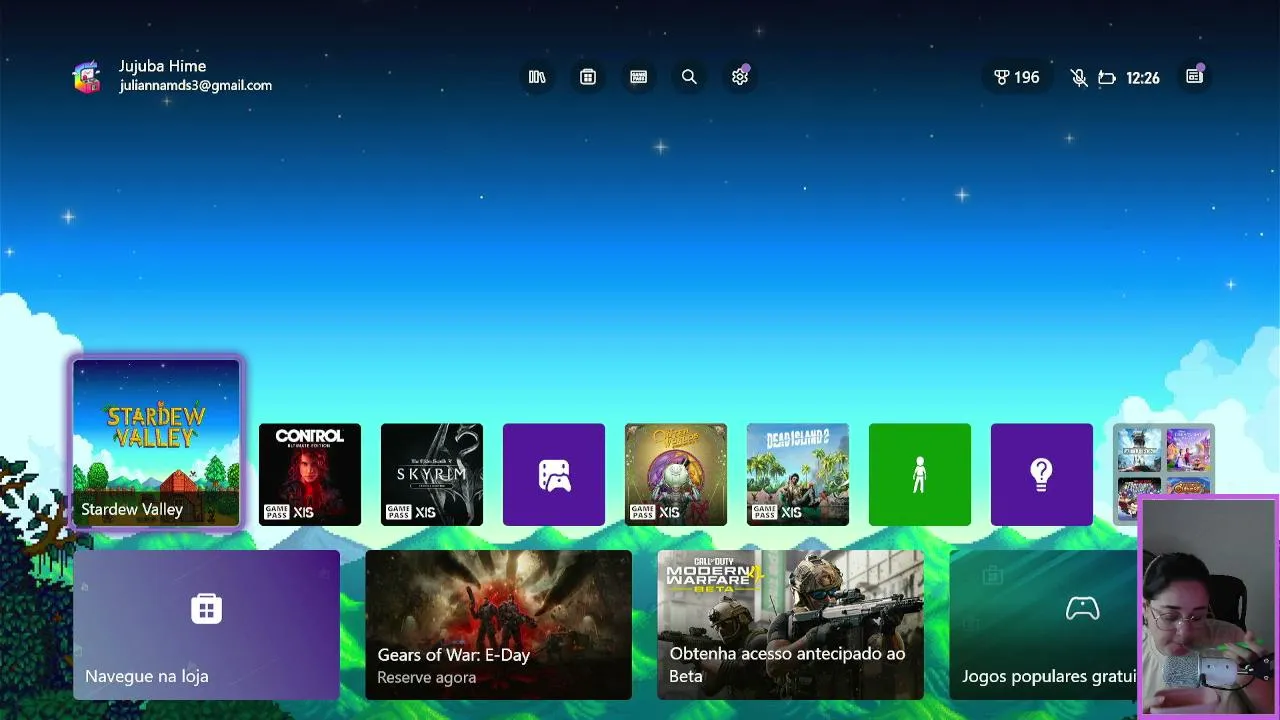Open My games & apps library icon
The image size is (1280, 720).
tap(537, 77)
